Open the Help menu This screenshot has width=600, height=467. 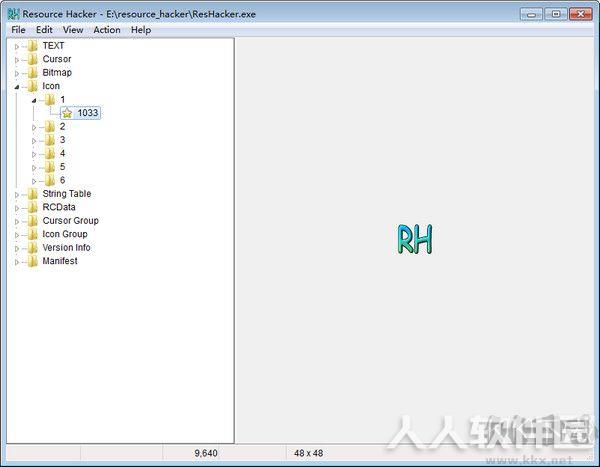[x=141, y=30]
